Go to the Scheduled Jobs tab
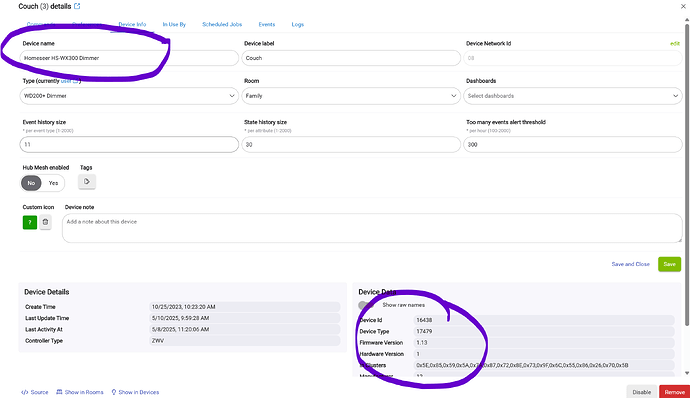Screen dimensions: 690x398 tap(222, 24)
